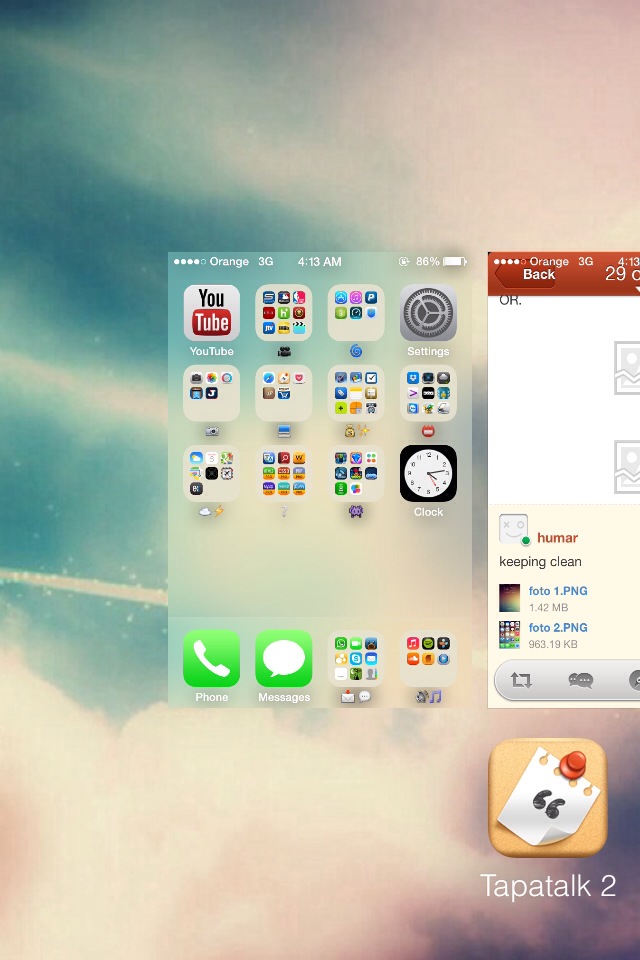Select the foto 1.PNG thumbnail preview
This screenshot has height=960, width=640.
(510, 598)
